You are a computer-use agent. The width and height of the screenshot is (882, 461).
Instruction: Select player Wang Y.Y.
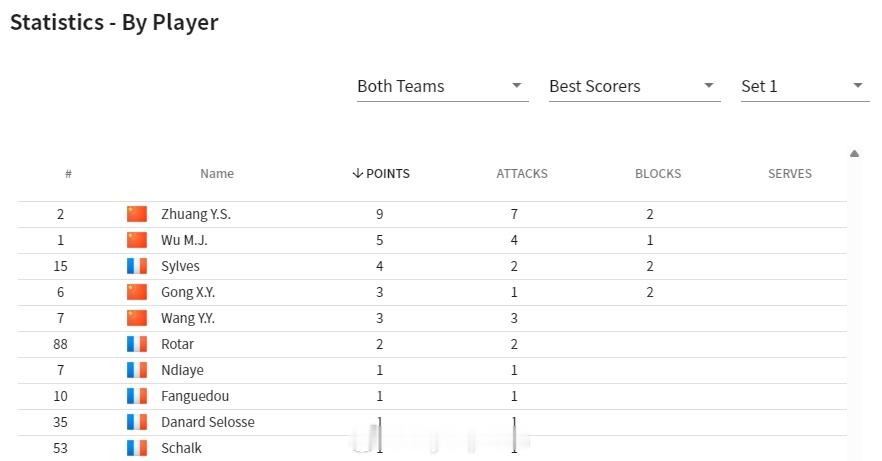pos(188,318)
